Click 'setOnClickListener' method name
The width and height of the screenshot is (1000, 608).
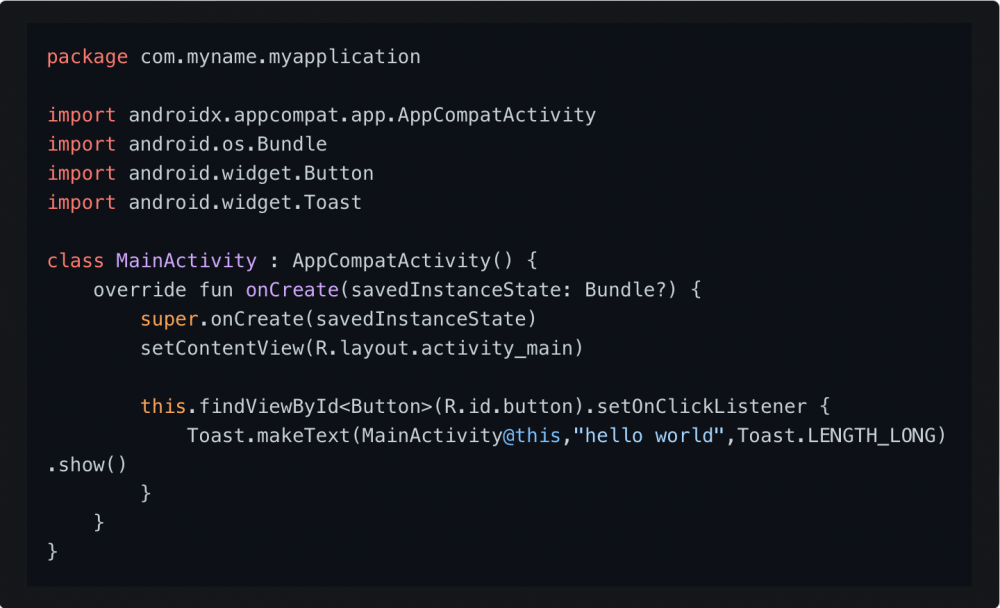point(702,406)
